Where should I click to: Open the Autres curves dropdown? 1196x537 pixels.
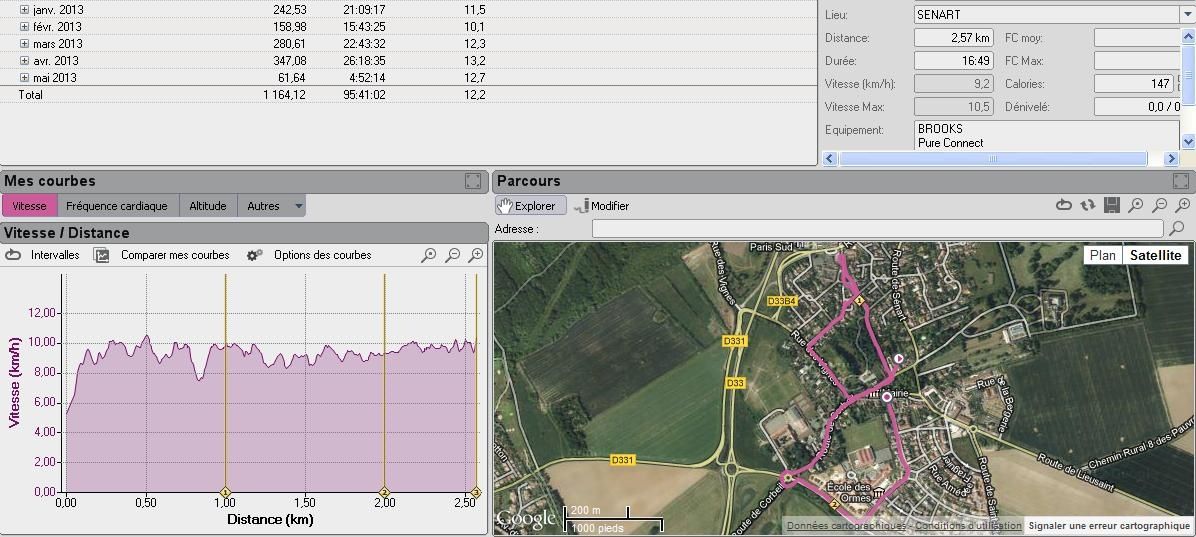298,206
